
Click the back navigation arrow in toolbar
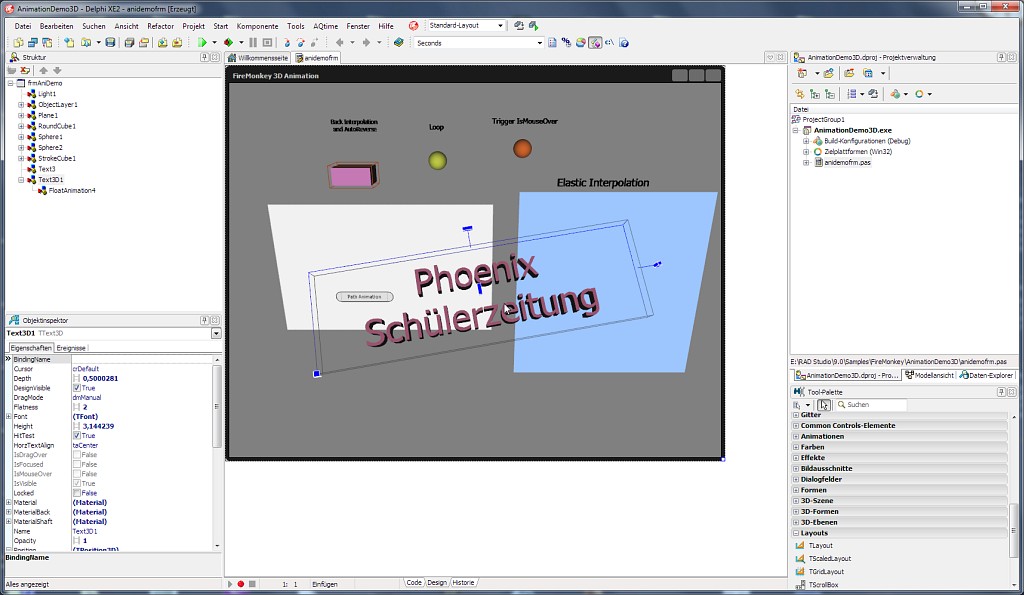(340, 42)
